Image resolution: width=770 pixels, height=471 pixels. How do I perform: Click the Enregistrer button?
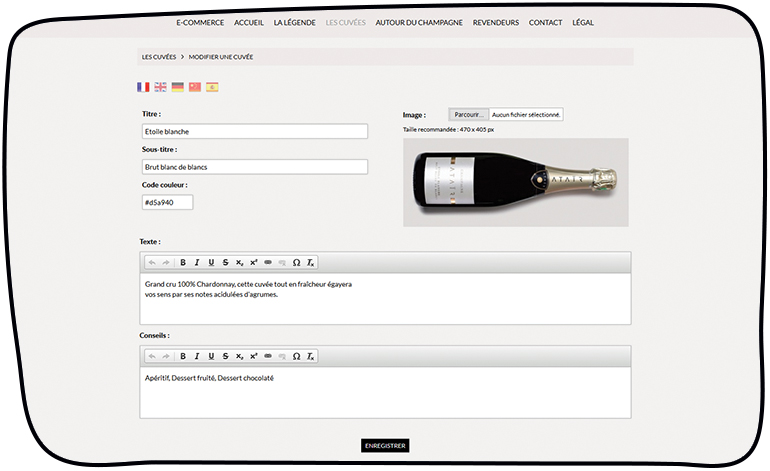pyautogui.click(x=385, y=446)
